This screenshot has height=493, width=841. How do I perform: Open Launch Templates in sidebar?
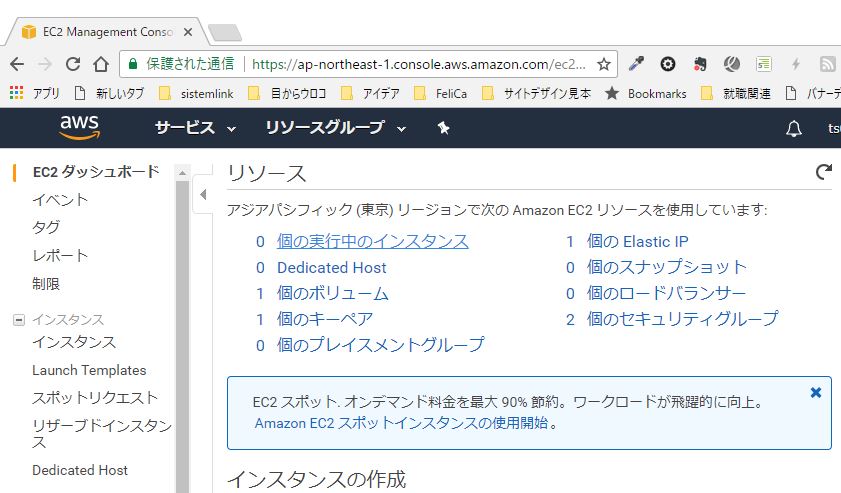point(89,371)
